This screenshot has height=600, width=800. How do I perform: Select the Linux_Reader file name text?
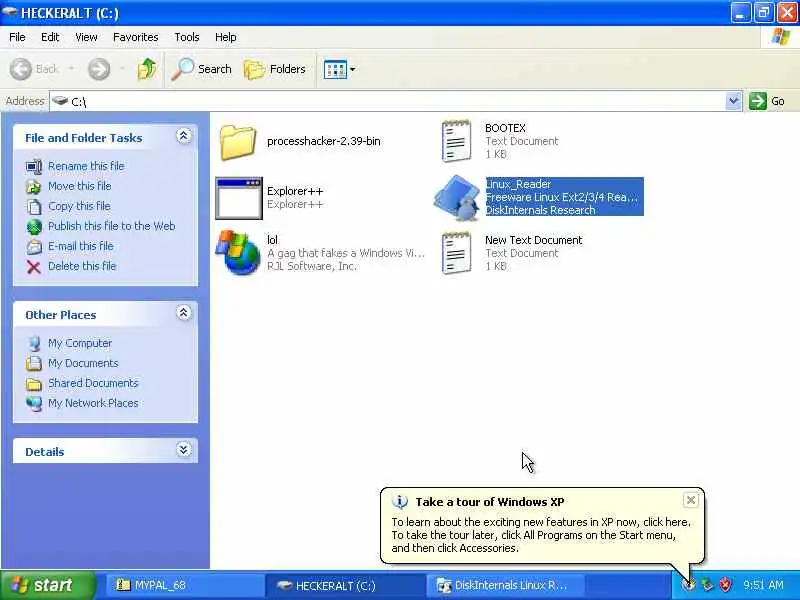point(518,184)
